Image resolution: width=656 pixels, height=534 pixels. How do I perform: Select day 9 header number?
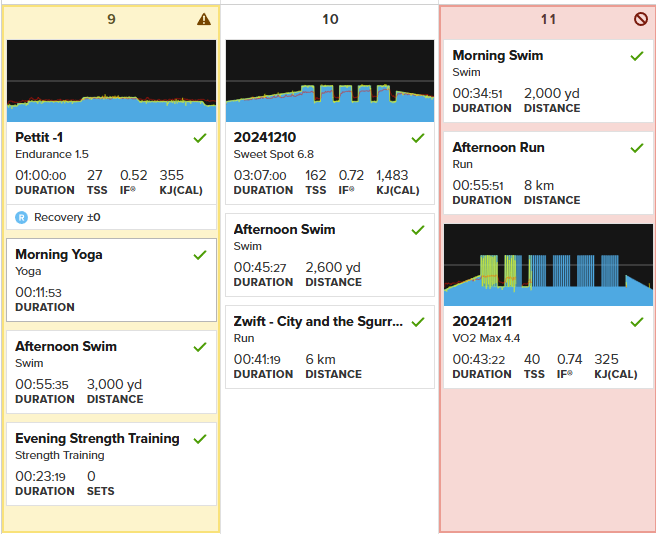coord(111,19)
